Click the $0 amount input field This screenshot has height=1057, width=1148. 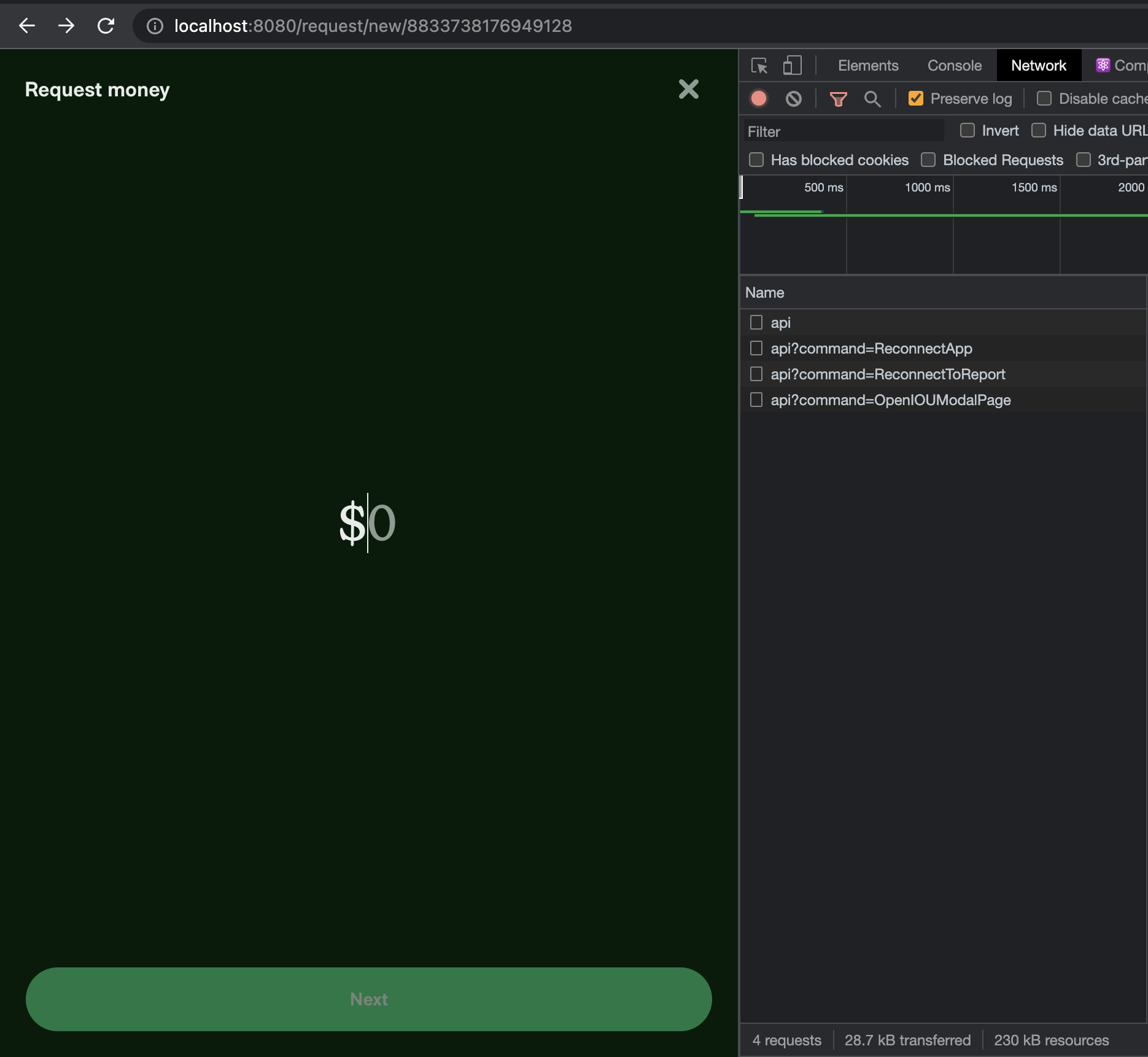(368, 522)
